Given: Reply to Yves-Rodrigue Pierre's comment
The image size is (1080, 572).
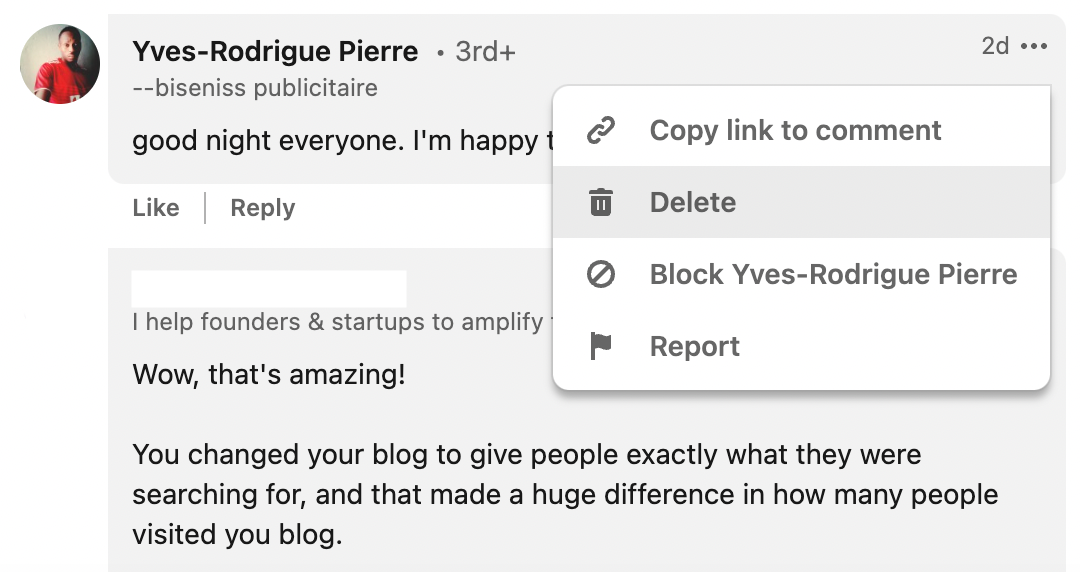Looking at the screenshot, I should click(x=262, y=208).
